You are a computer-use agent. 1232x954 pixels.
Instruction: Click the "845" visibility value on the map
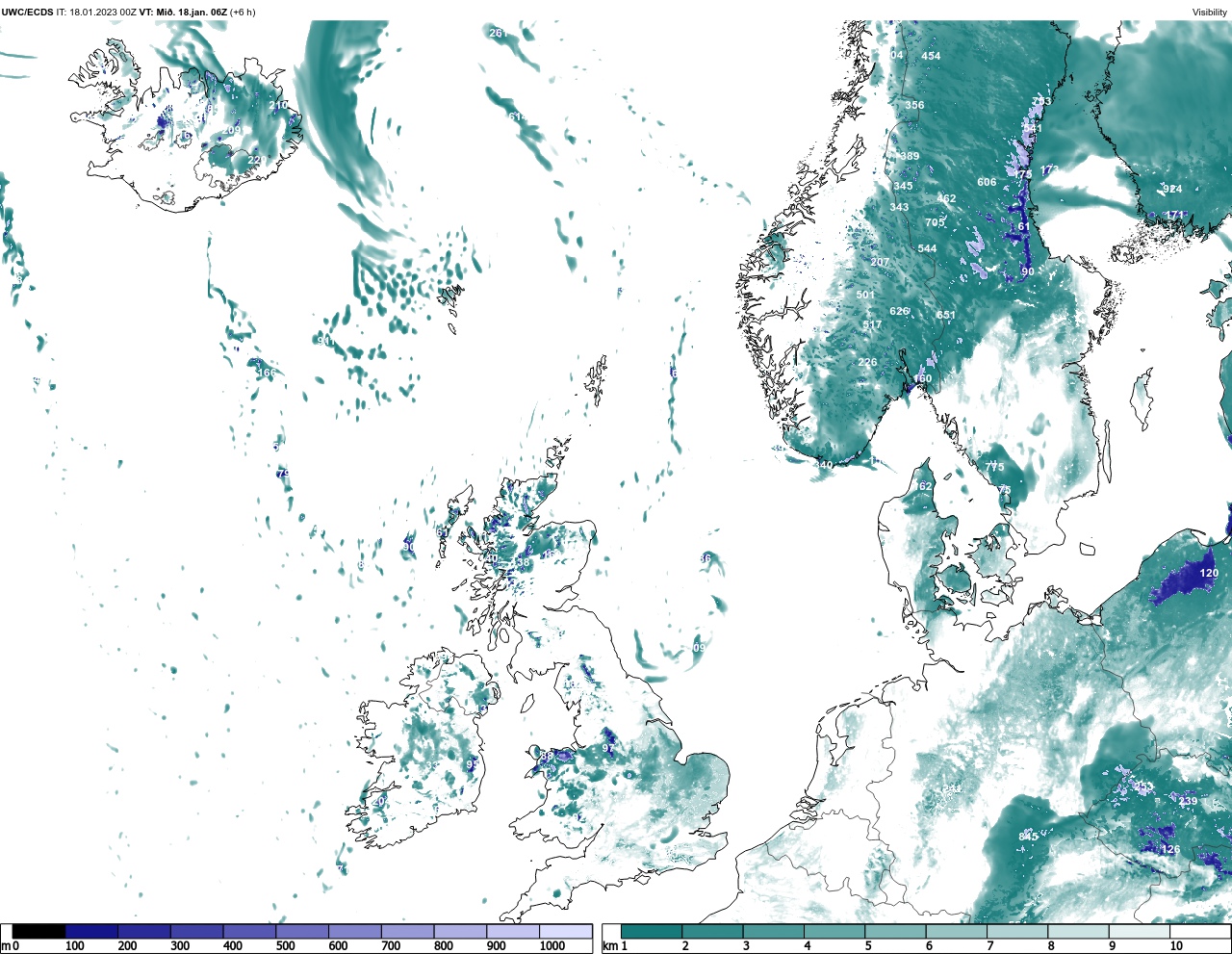(1029, 837)
